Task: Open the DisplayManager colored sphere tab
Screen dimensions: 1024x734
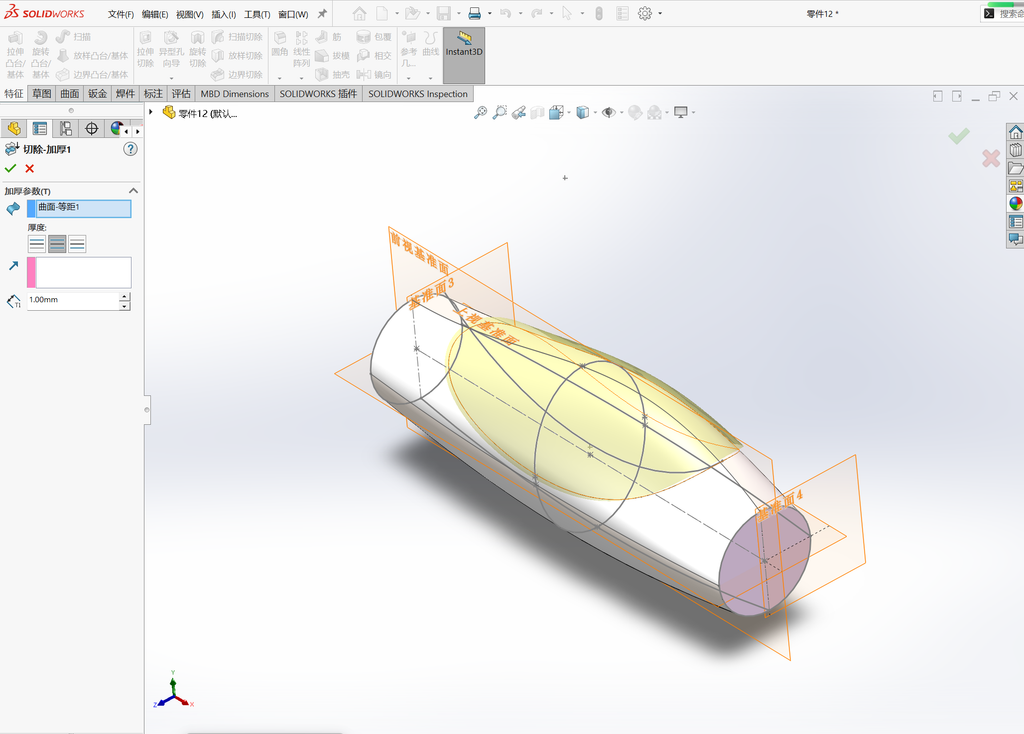Action: click(x=116, y=129)
